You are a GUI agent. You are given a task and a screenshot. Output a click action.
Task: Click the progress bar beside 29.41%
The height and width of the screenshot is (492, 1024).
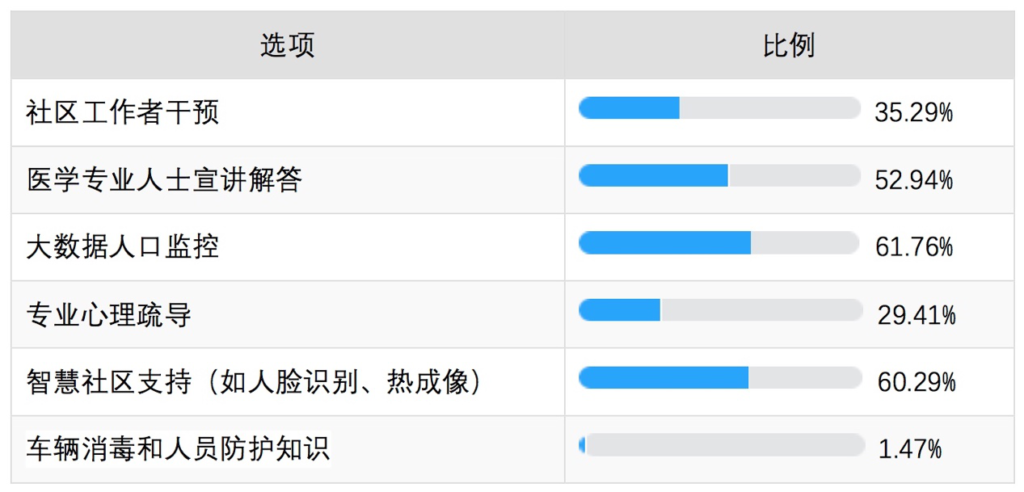coord(720,310)
